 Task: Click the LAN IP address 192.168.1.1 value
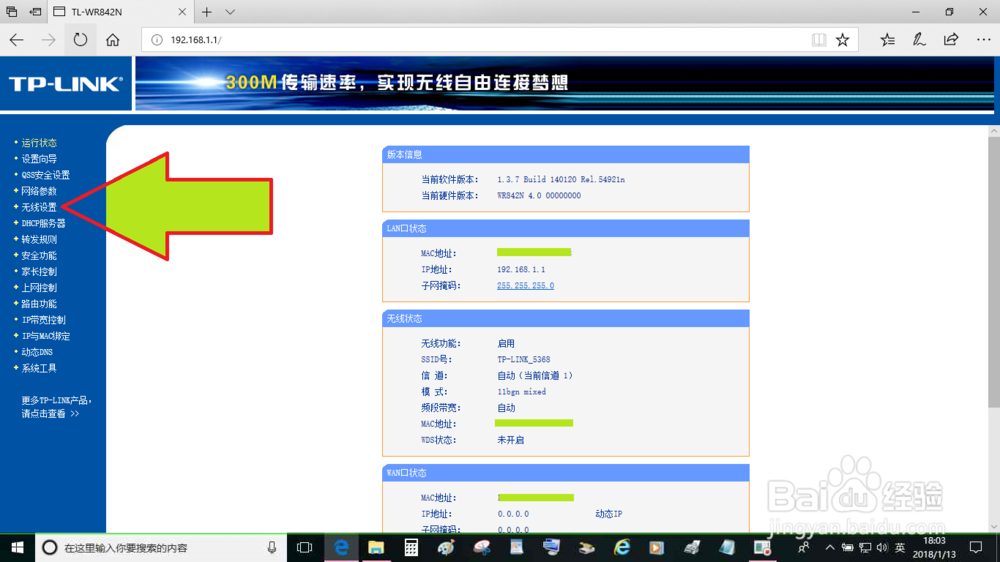coord(521,270)
